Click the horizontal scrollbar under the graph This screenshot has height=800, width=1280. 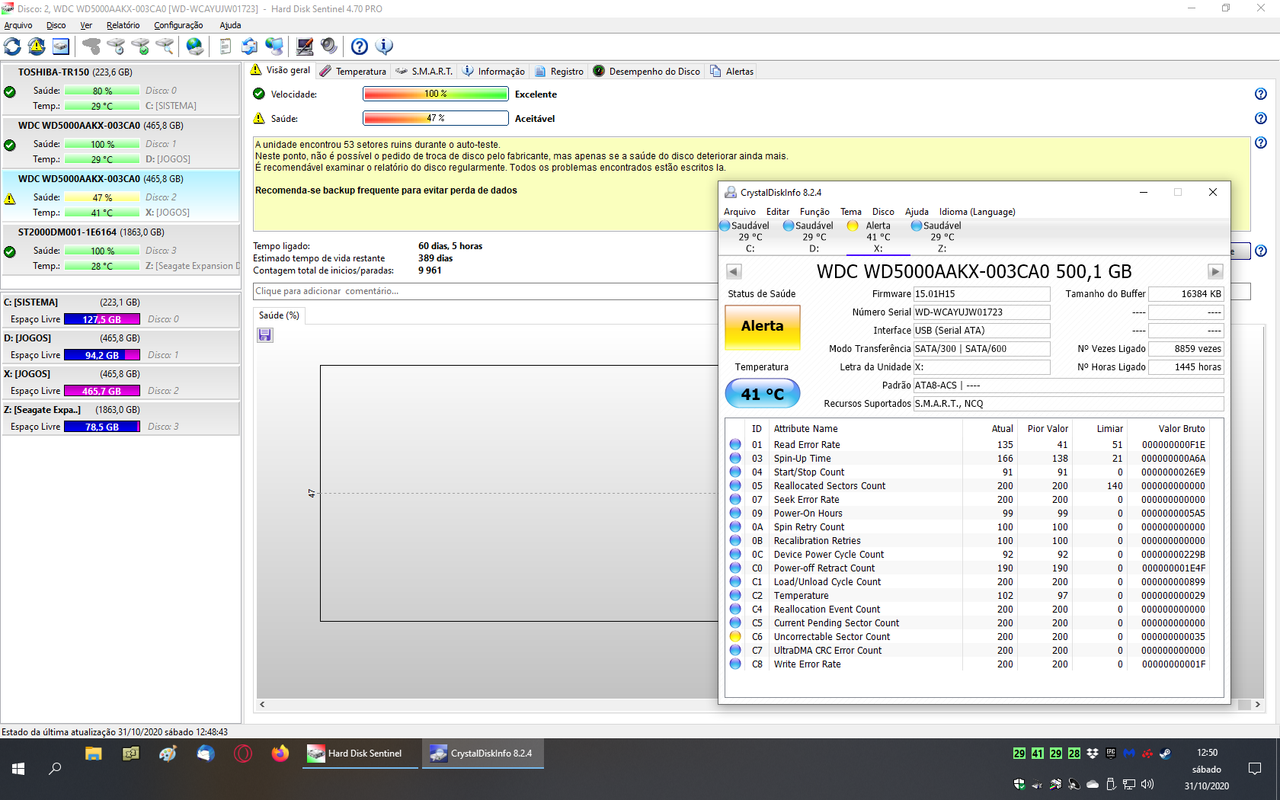click(x=487, y=705)
